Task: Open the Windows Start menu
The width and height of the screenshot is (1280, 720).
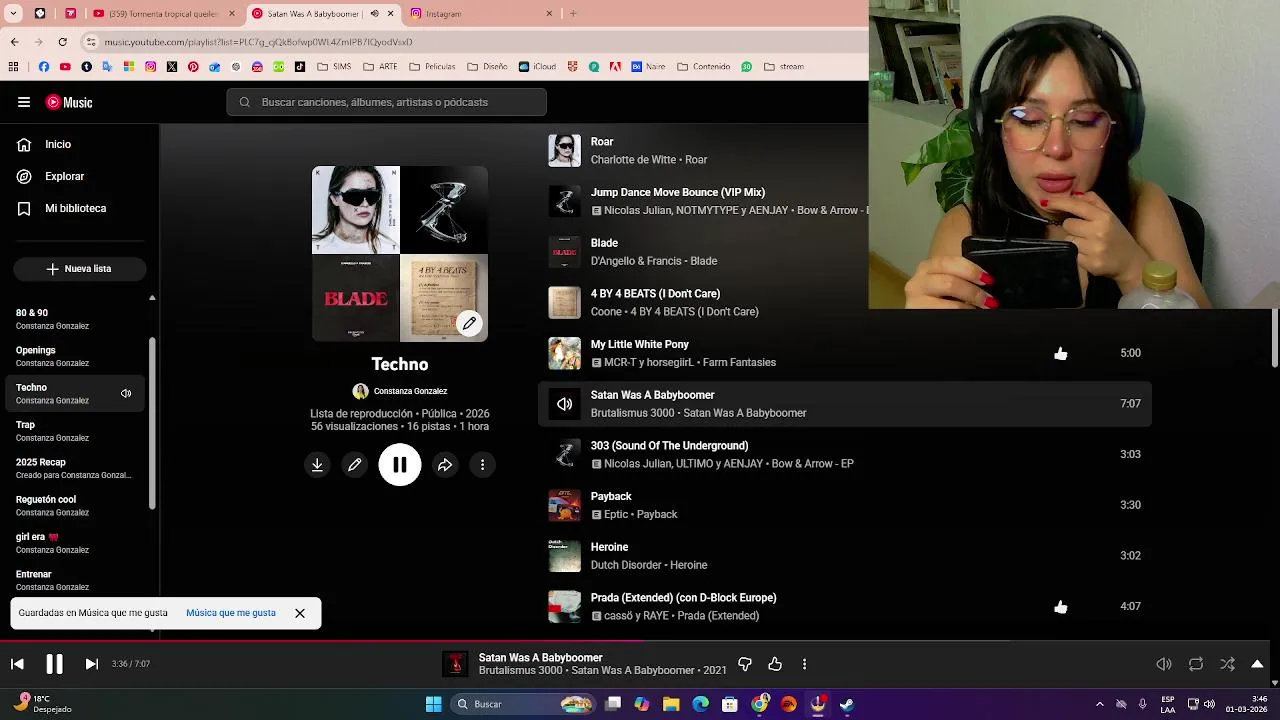Action: (x=433, y=704)
